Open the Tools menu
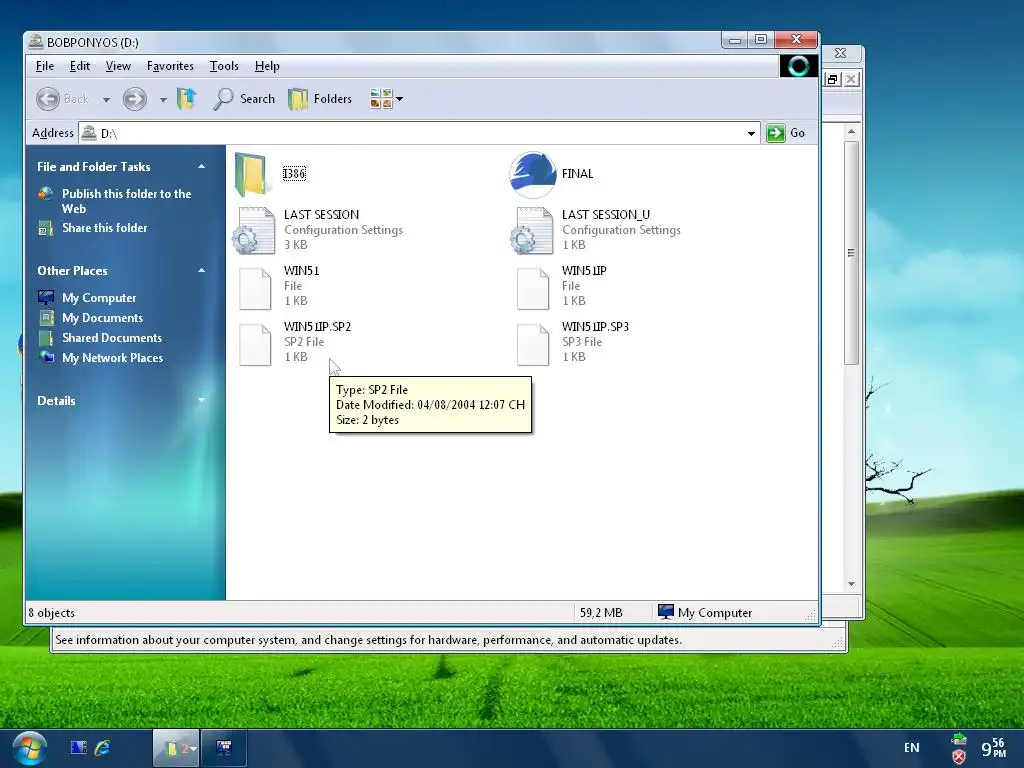The image size is (1024, 768). 224,66
